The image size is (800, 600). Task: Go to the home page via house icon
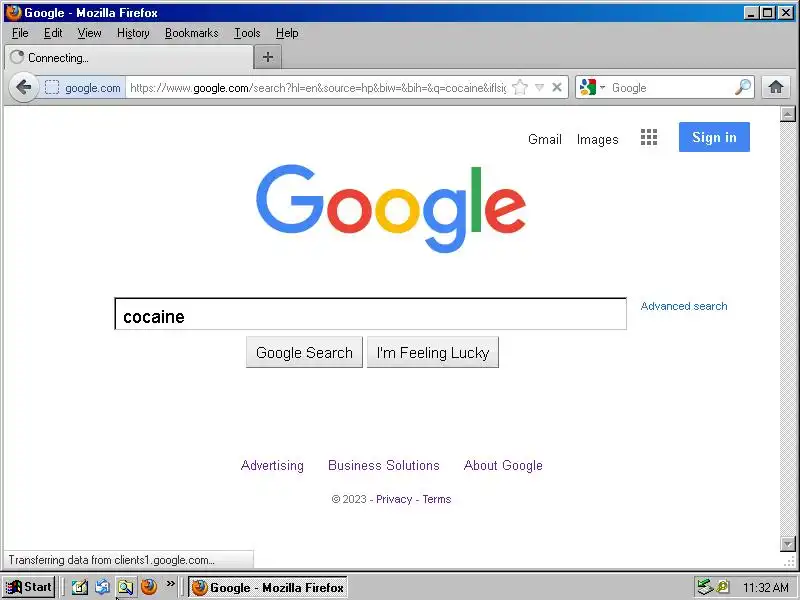coord(776,87)
